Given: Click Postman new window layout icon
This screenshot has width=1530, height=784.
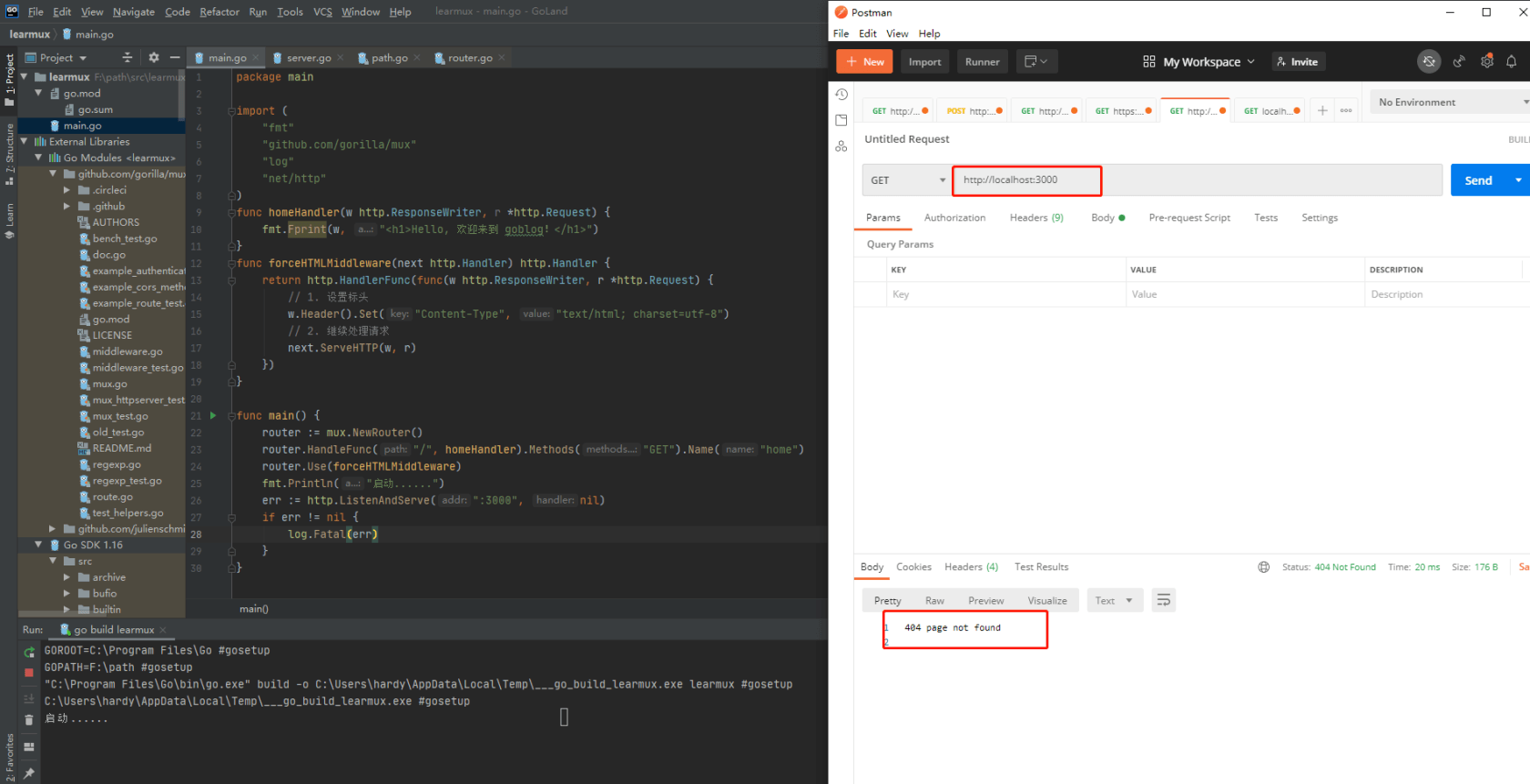Looking at the screenshot, I should pyautogui.click(x=1036, y=62).
